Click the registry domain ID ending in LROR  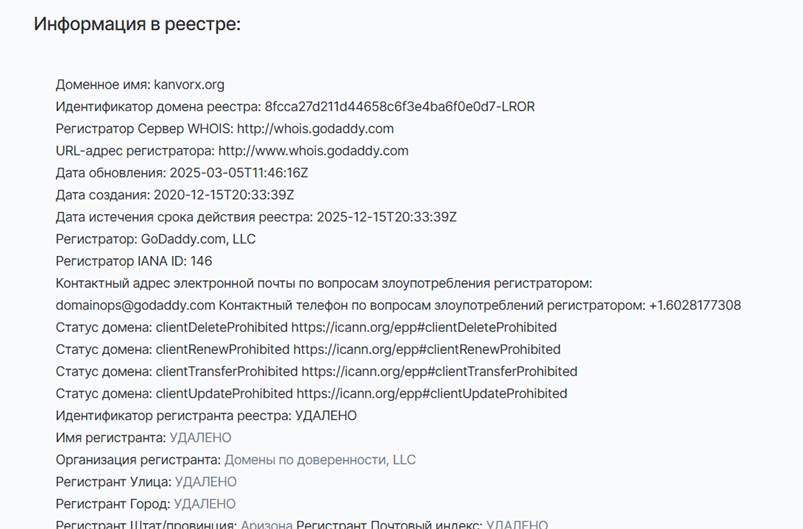click(399, 107)
